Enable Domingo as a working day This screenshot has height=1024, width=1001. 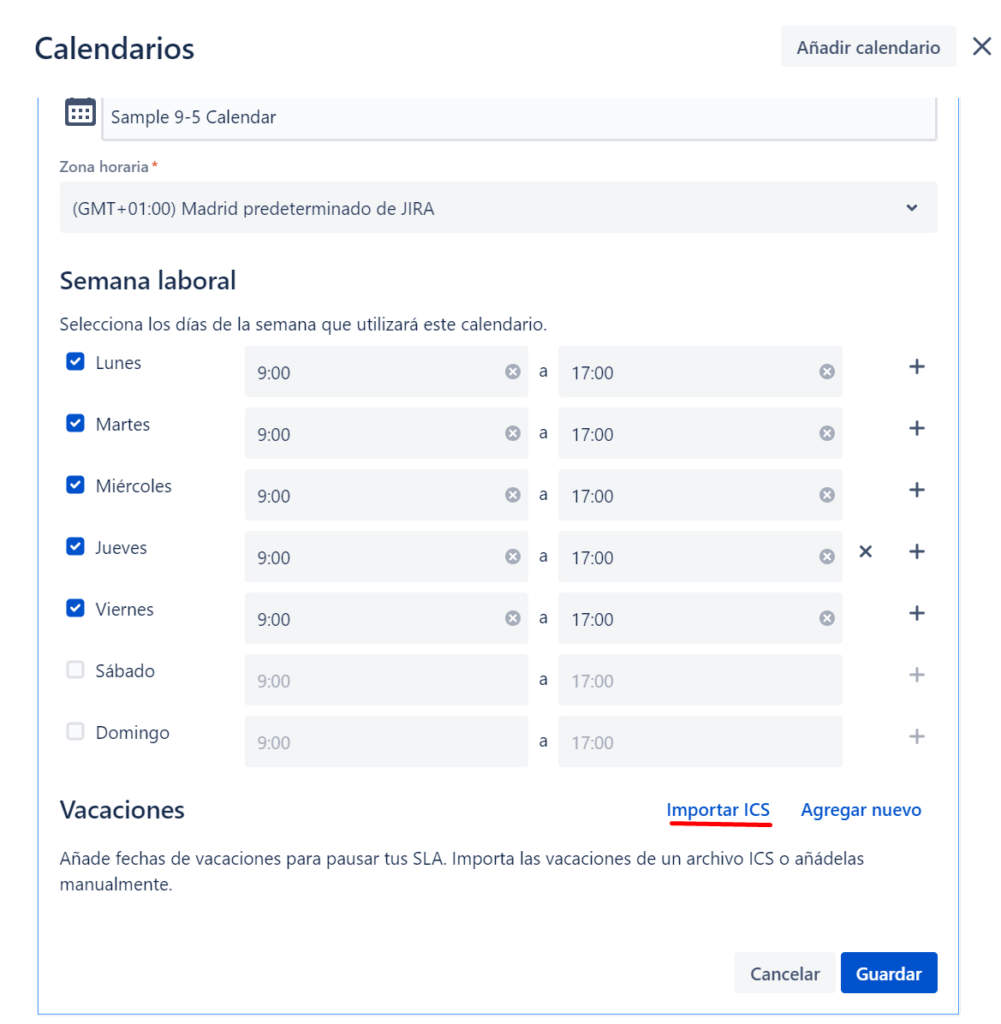[x=75, y=731]
